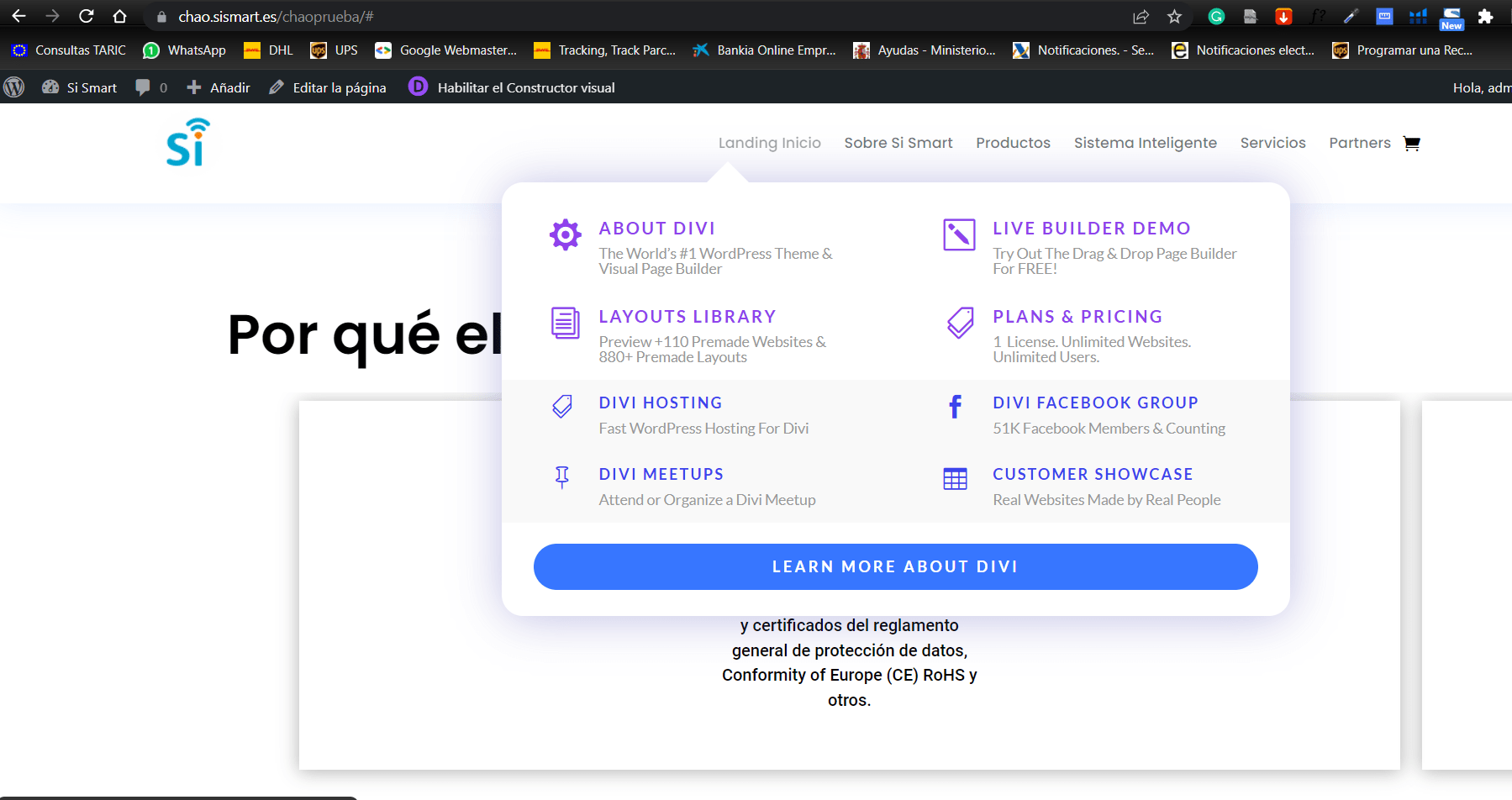This screenshot has width=1512, height=800.
Task: Bookmark this page with star icon
Action: coord(1174,16)
